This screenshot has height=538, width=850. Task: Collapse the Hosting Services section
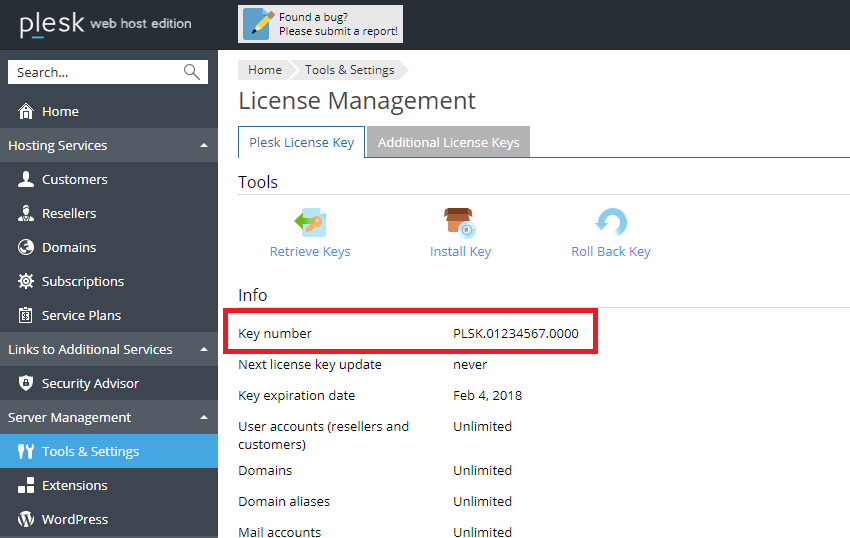(204, 146)
